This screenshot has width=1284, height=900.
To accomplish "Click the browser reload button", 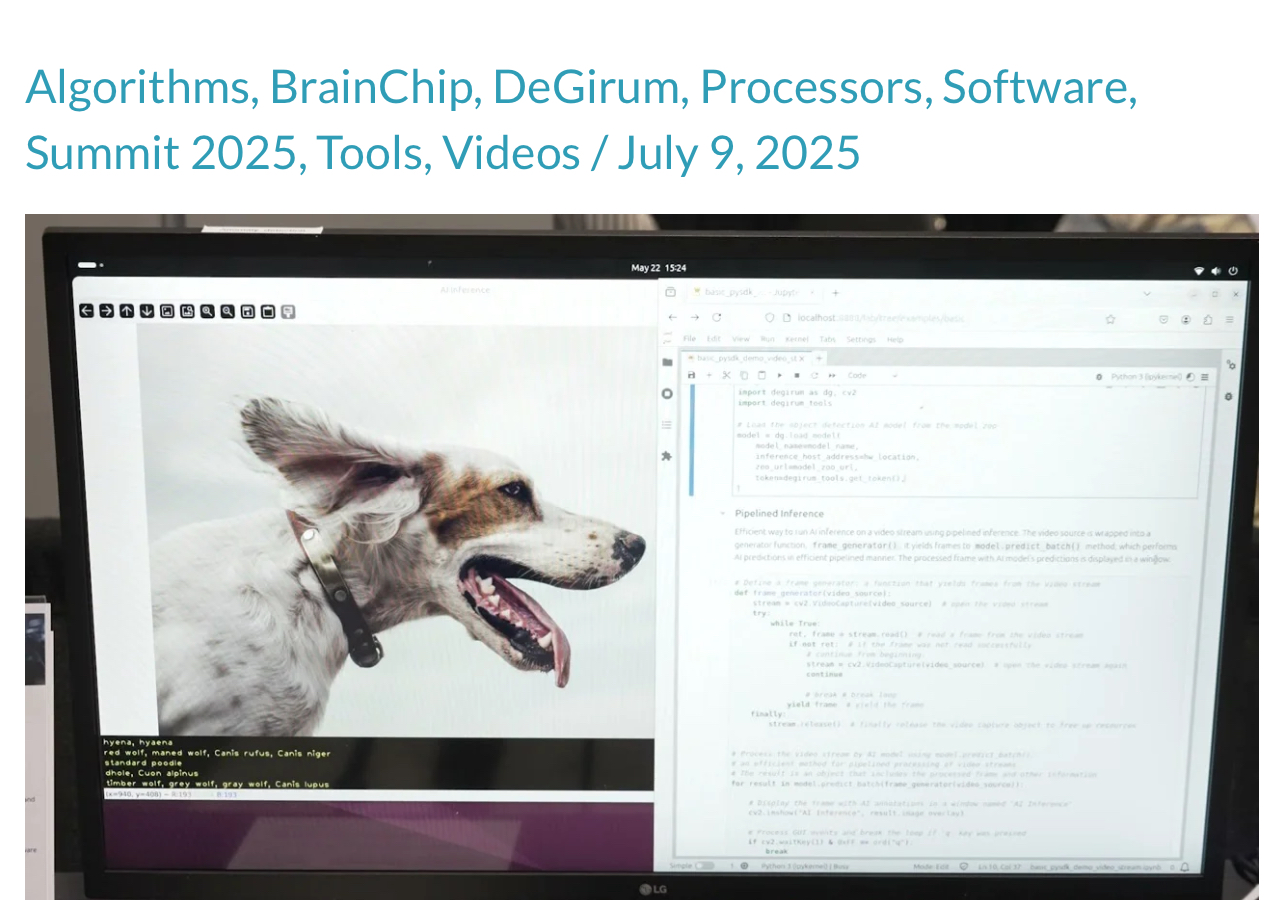I will [717, 318].
